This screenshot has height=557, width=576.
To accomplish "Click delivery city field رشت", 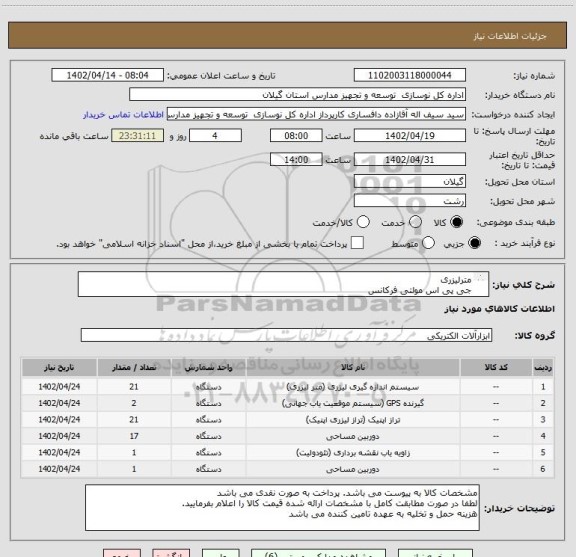I will click(410, 201).
